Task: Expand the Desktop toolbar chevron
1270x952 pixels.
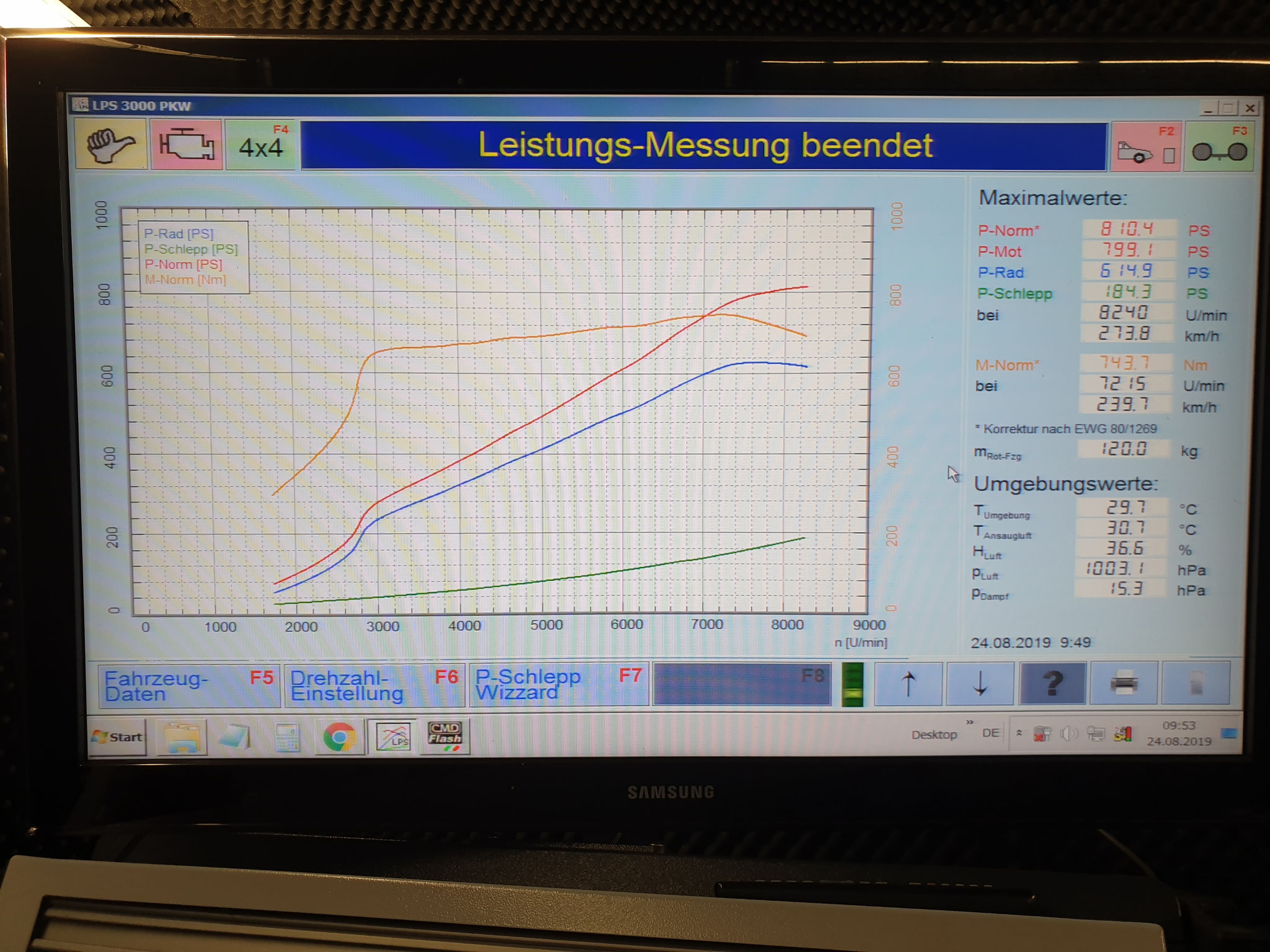Action: click(969, 723)
